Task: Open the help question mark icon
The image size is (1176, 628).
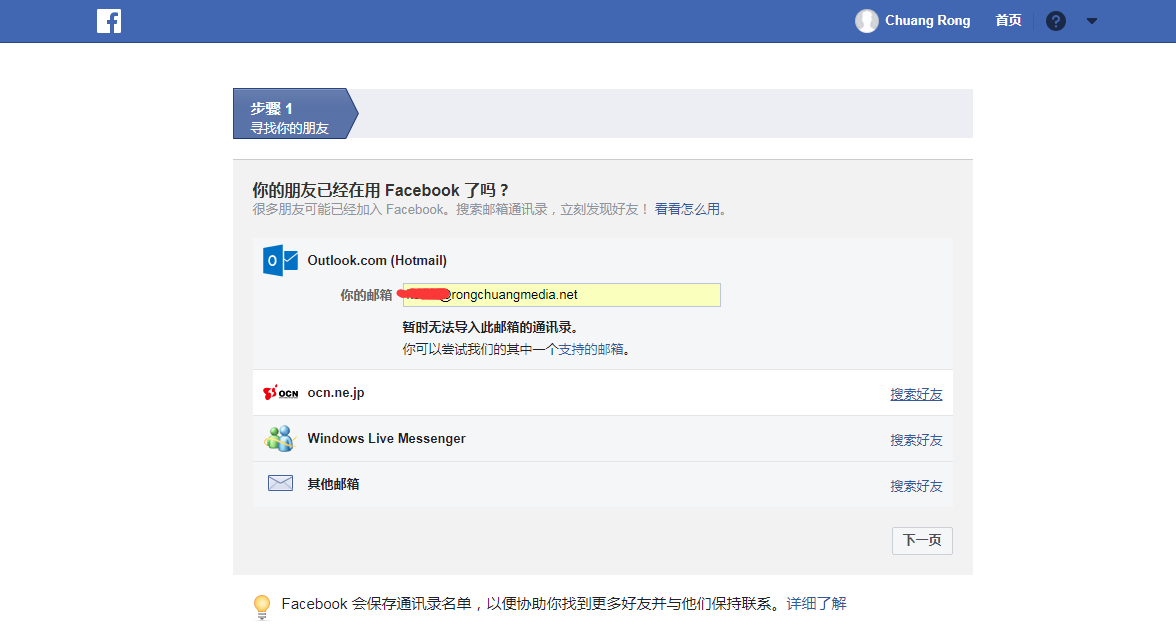Action: 1055,21
